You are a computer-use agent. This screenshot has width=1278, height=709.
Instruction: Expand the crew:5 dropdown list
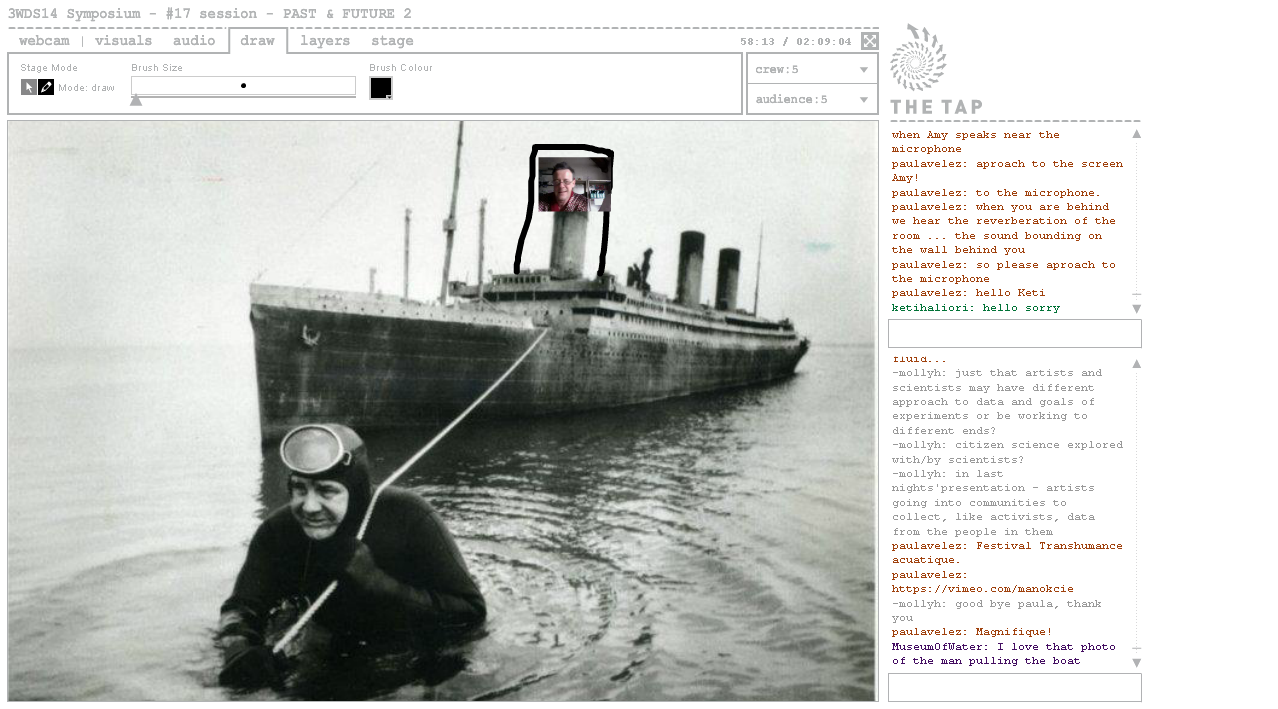point(812,69)
